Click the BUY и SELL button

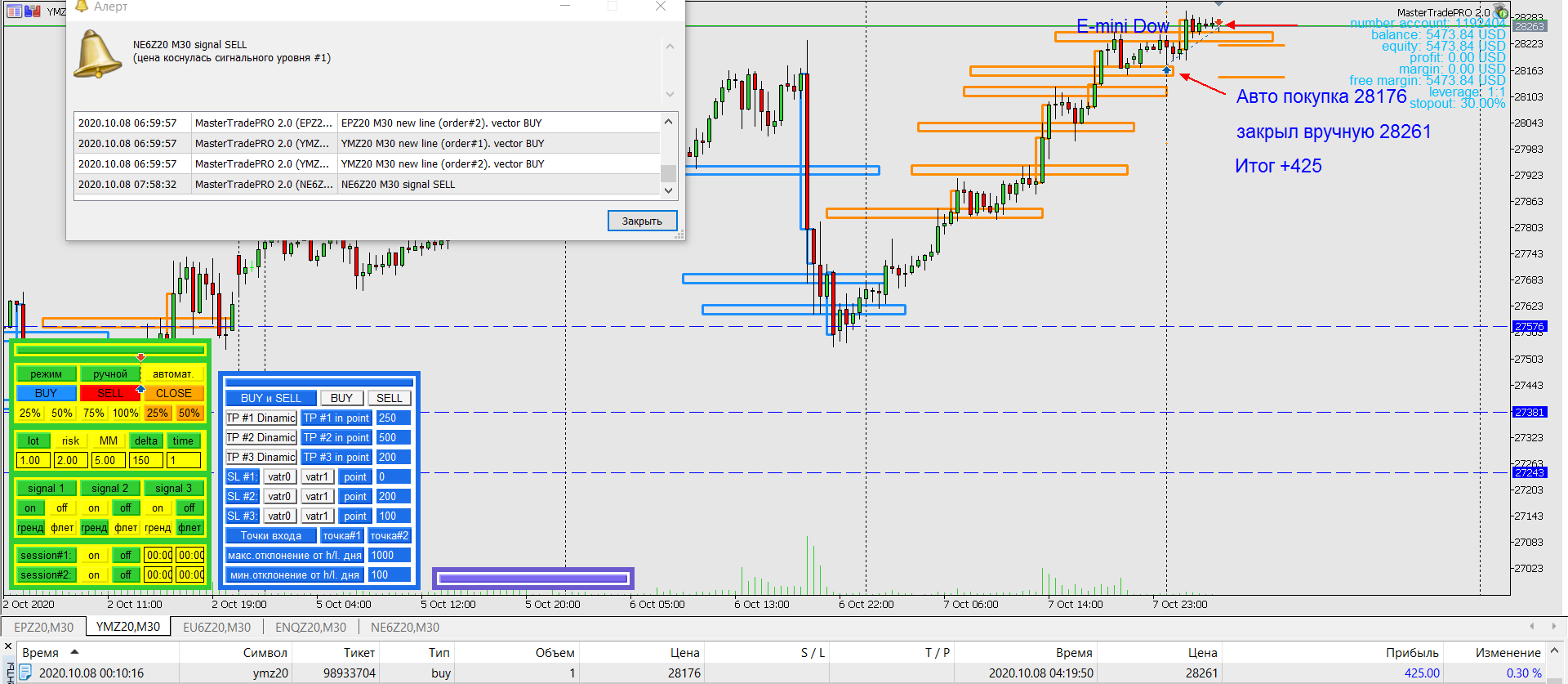click(x=271, y=398)
